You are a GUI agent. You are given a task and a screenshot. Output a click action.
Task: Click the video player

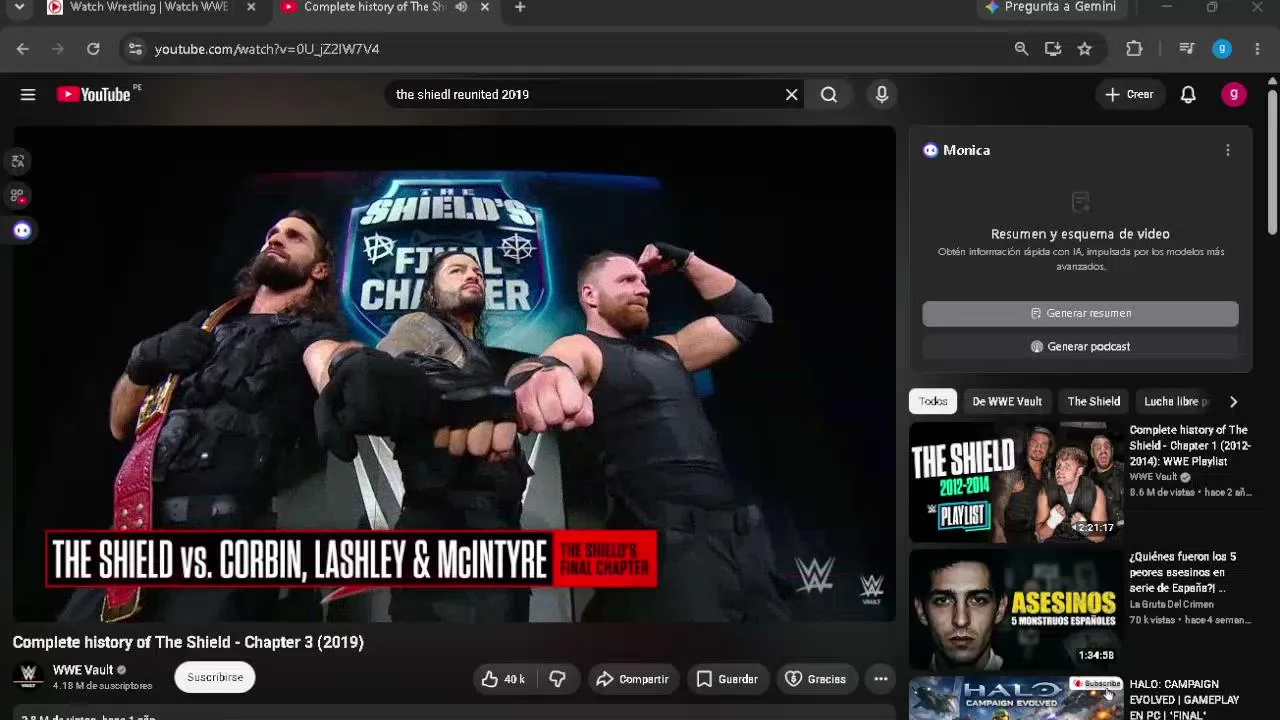click(454, 374)
